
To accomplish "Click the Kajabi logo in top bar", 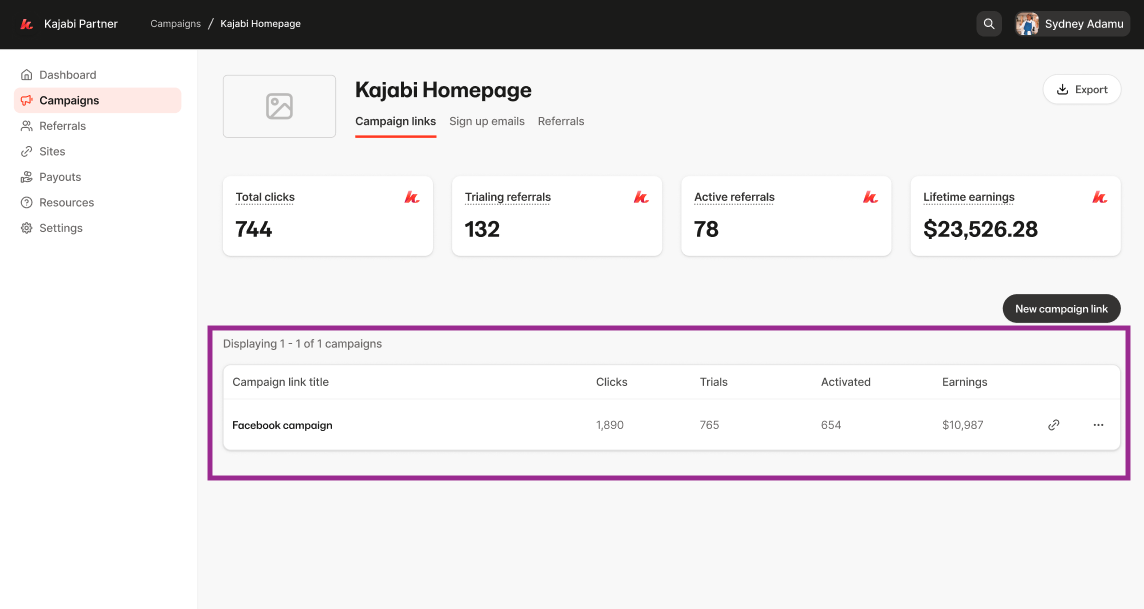I will (x=27, y=24).
